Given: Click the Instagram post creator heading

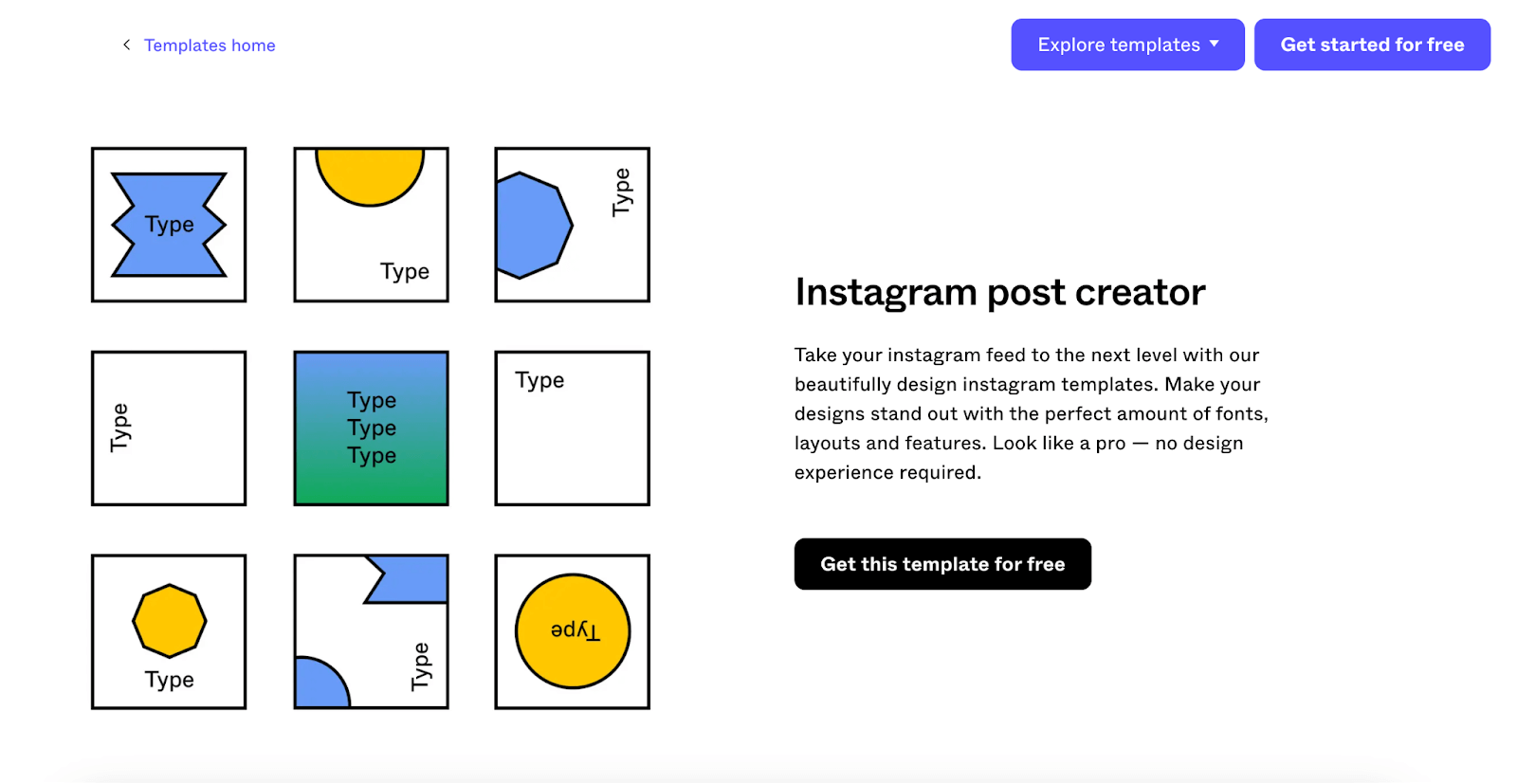Looking at the screenshot, I should pos(998,292).
